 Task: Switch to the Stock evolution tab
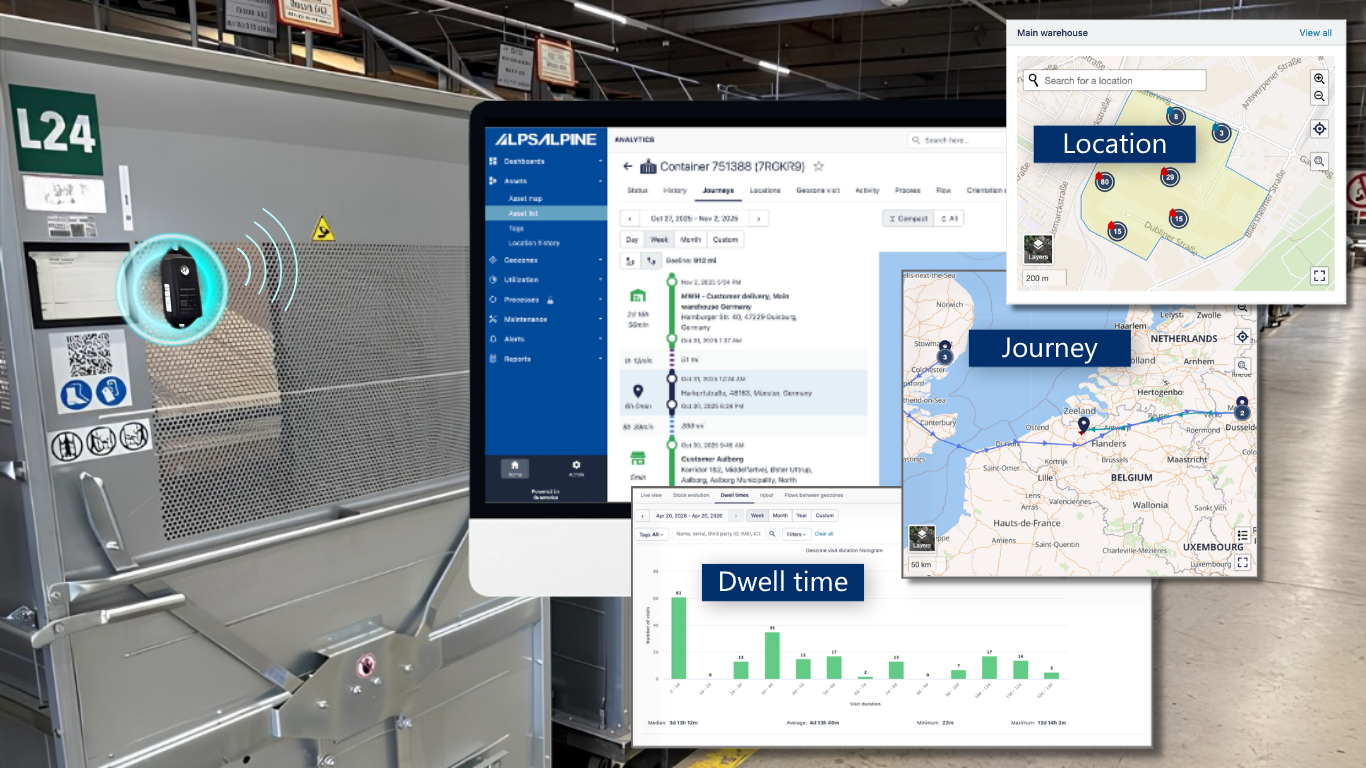[691, 495]
